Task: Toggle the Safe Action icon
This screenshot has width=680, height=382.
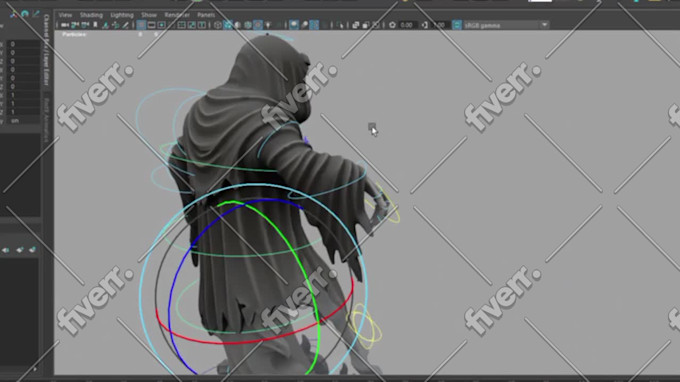Action: click(192, 25)
